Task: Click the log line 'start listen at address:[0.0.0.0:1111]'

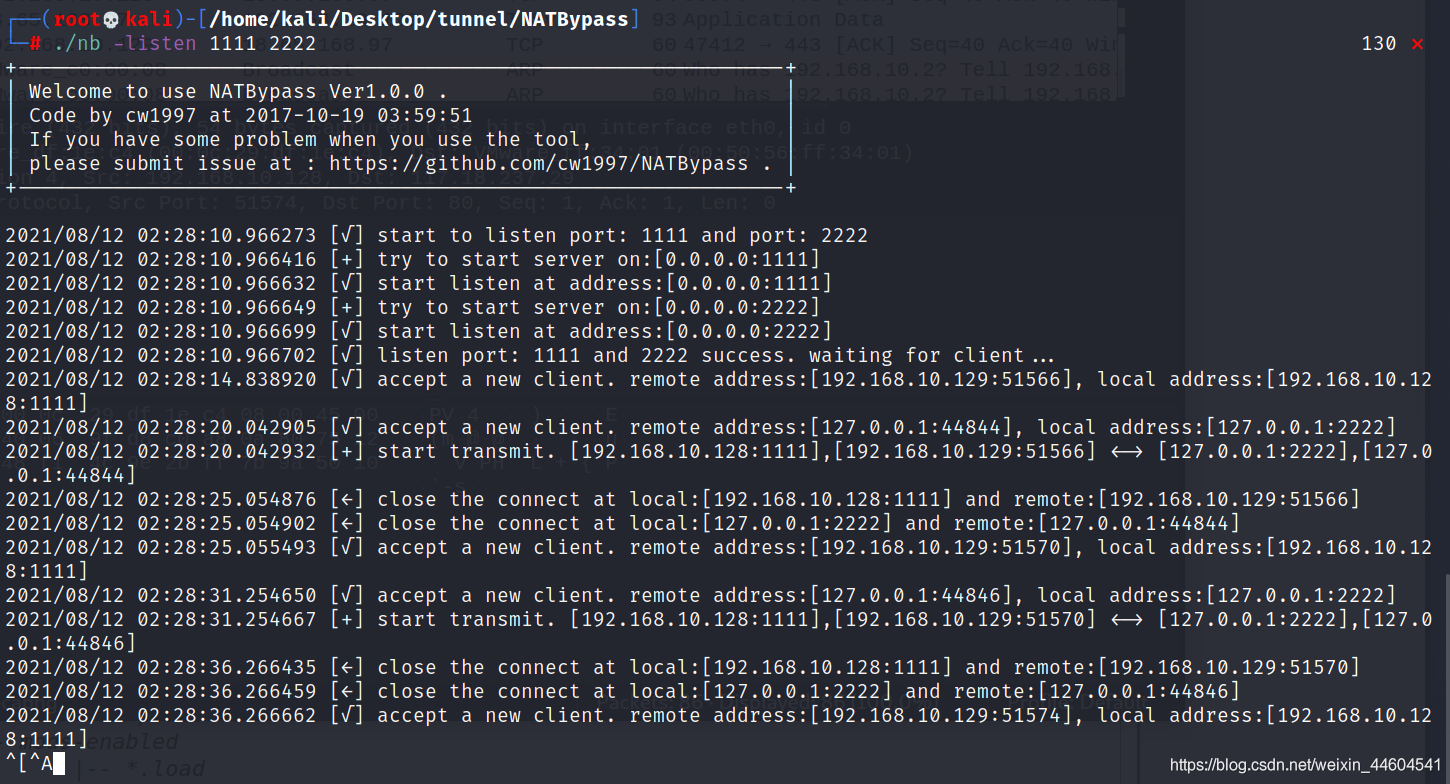Action: [419, 284]
